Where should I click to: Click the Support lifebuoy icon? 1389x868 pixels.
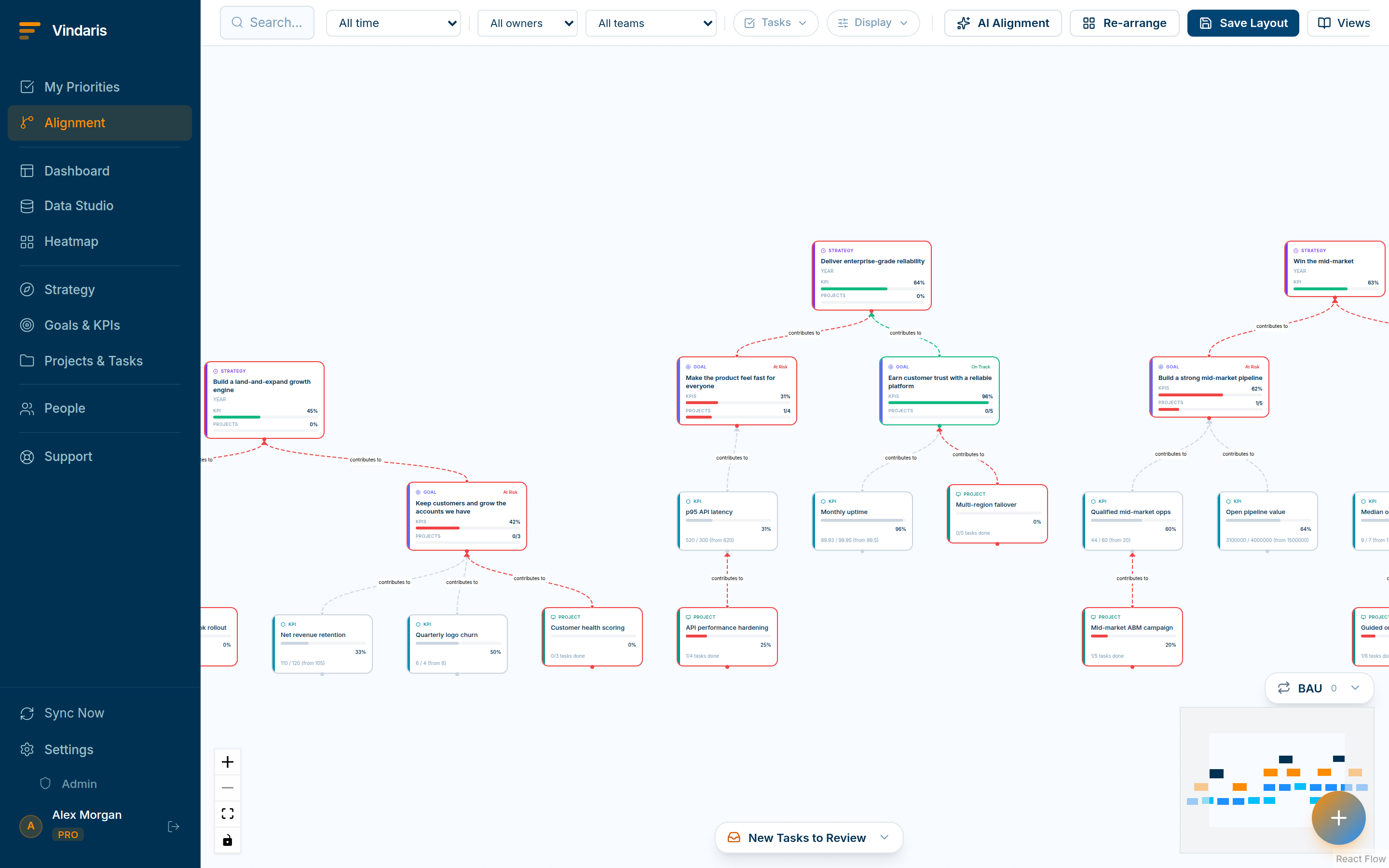click(27, 456)
